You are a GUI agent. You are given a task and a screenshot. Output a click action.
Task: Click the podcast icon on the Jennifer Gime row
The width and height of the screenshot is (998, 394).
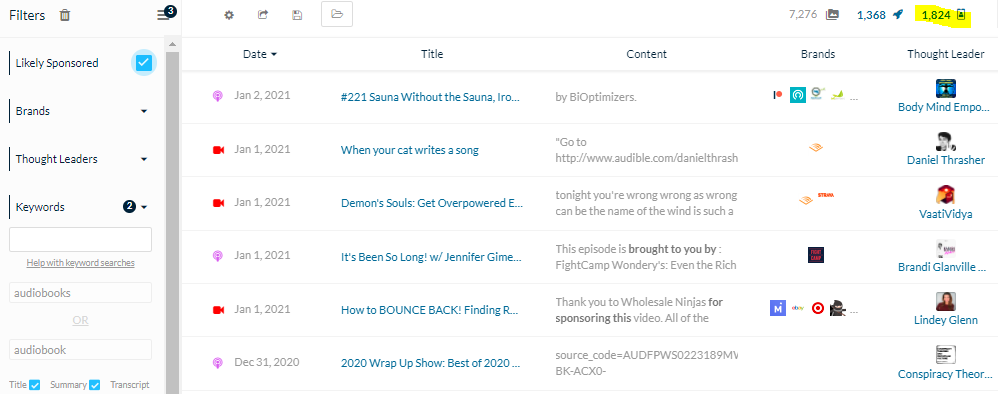(218, 256)
